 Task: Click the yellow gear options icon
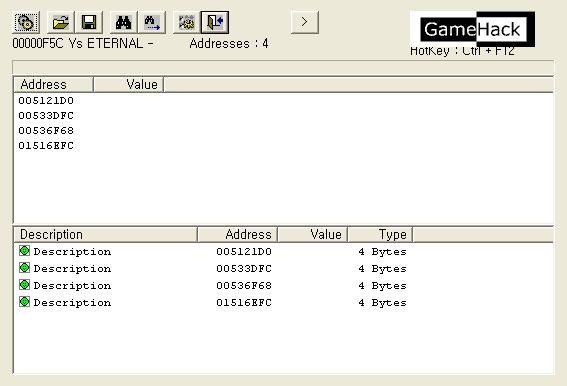pyautogui.click(x=187, y=22)
